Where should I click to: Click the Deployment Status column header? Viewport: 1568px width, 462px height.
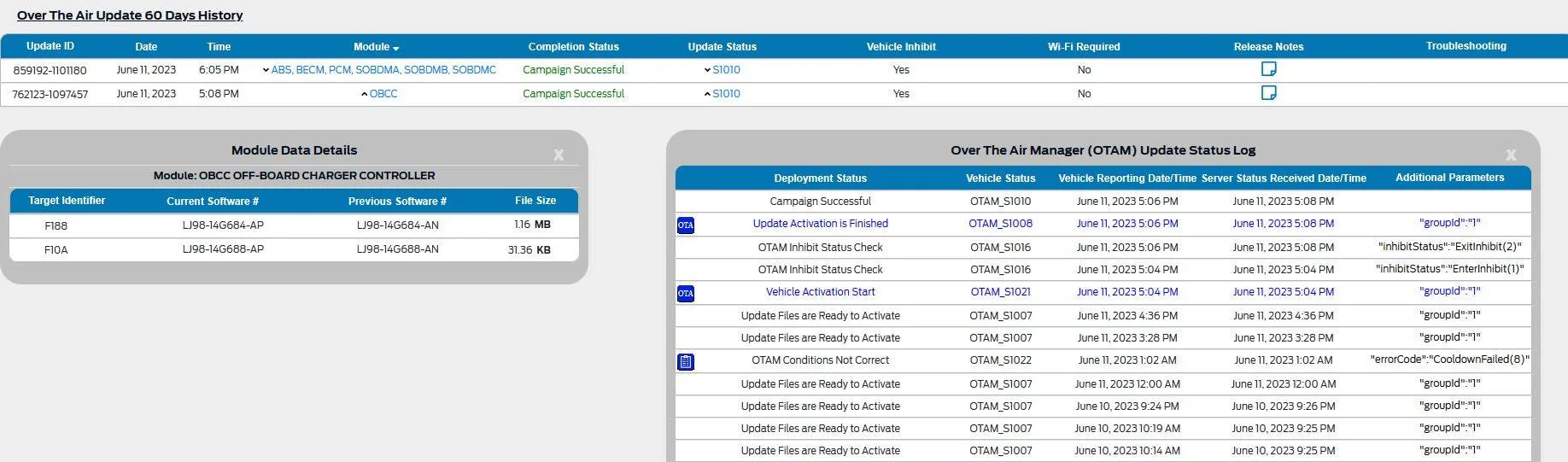coord(820,178)
